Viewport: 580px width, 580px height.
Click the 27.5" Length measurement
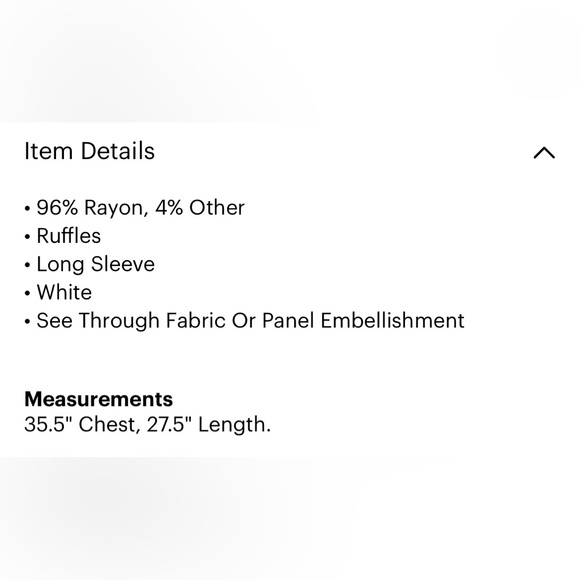209,424
